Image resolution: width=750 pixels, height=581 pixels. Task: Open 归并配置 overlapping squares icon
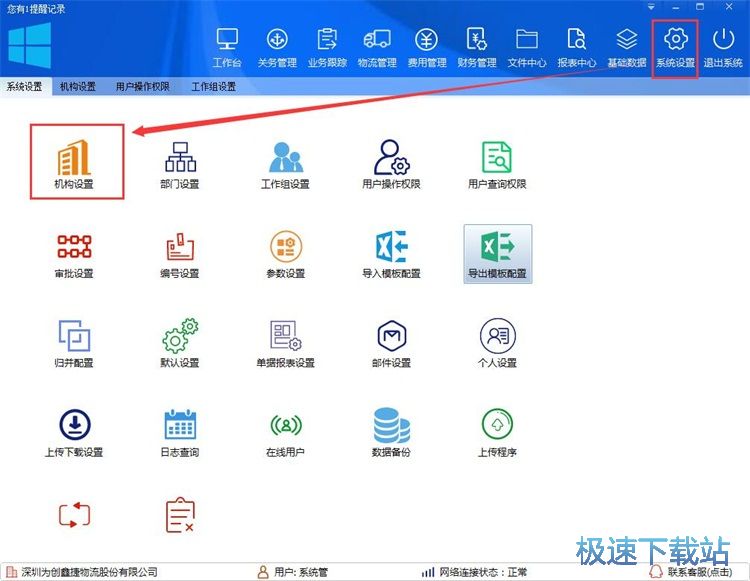click(x=74, y=343)
